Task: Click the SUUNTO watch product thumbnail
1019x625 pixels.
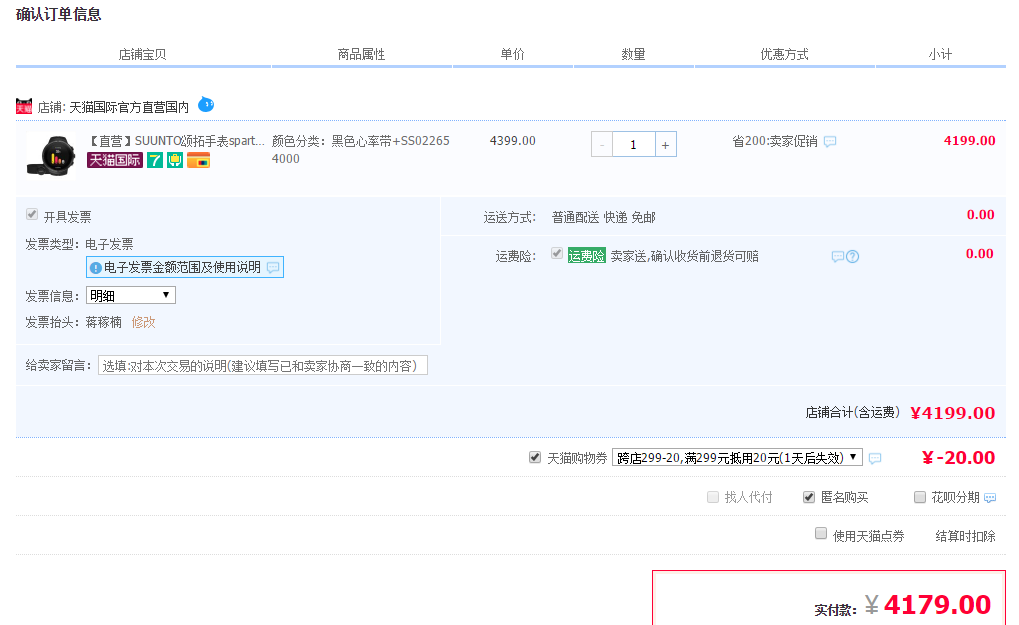Action: (x=51, y=155)
